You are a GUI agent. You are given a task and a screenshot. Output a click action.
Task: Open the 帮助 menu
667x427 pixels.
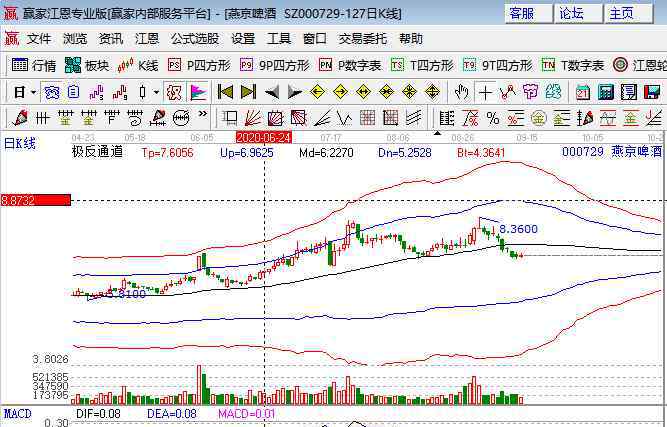coord(410,39)
